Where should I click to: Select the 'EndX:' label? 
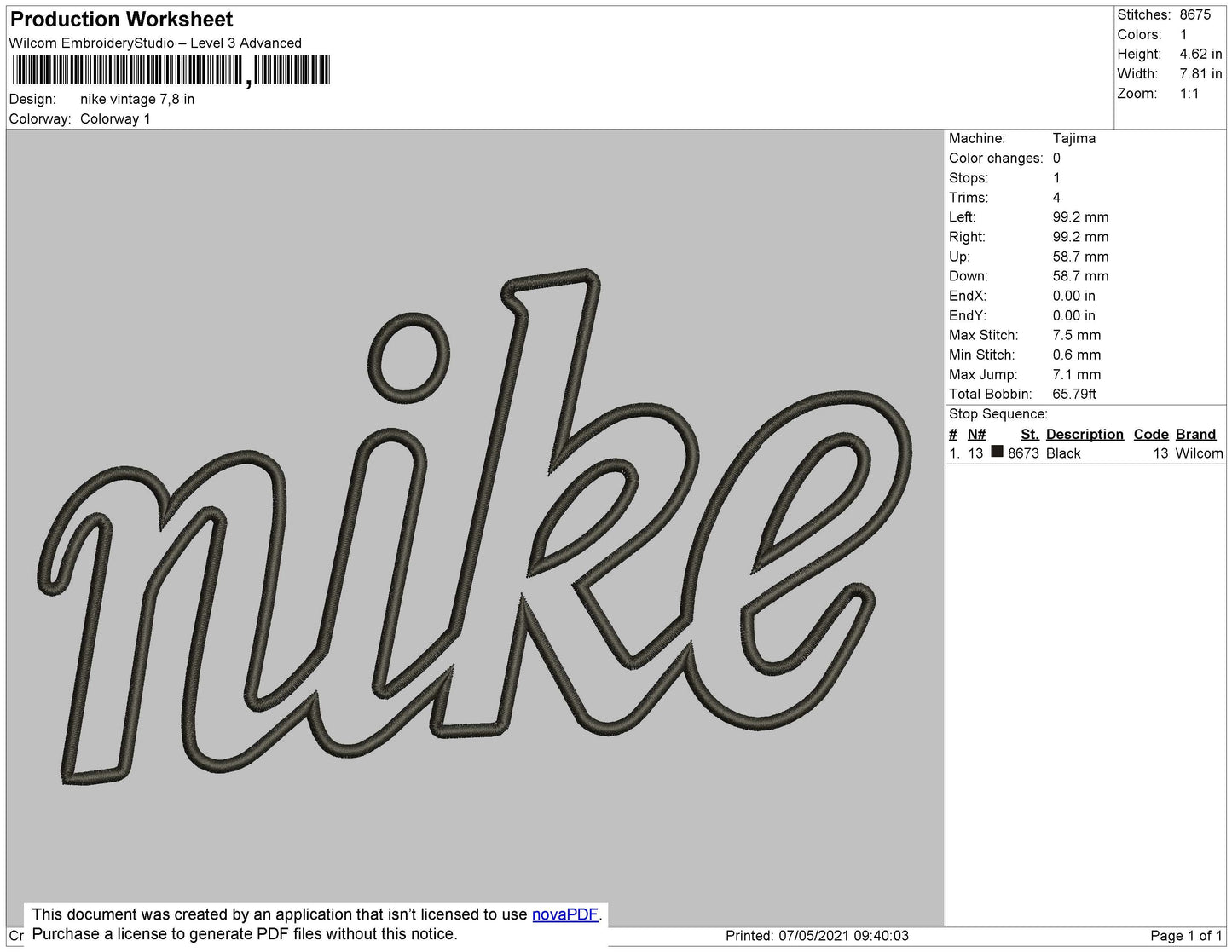pos(968,296)
